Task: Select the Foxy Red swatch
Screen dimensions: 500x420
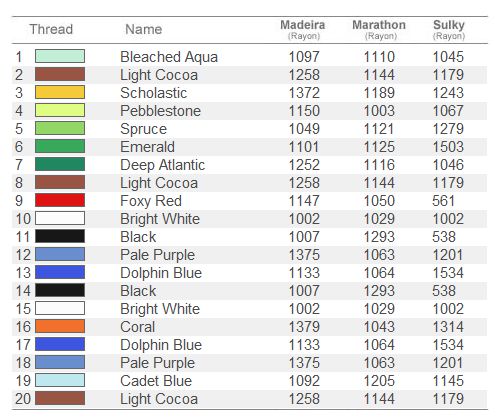Action: [x=60, y=200]
